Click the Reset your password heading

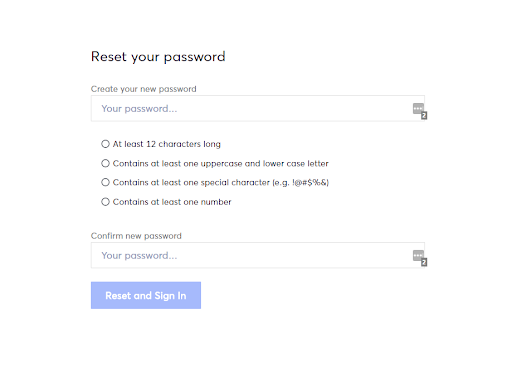(158, 57)
